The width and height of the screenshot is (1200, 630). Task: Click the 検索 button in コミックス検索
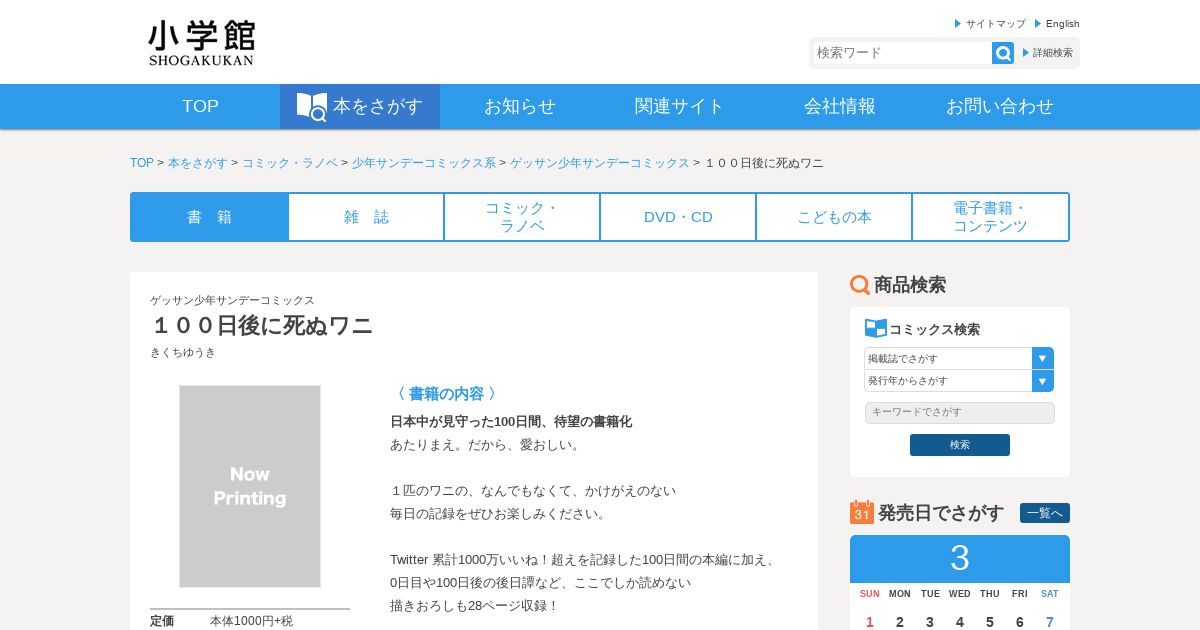(x=960, y=445)
